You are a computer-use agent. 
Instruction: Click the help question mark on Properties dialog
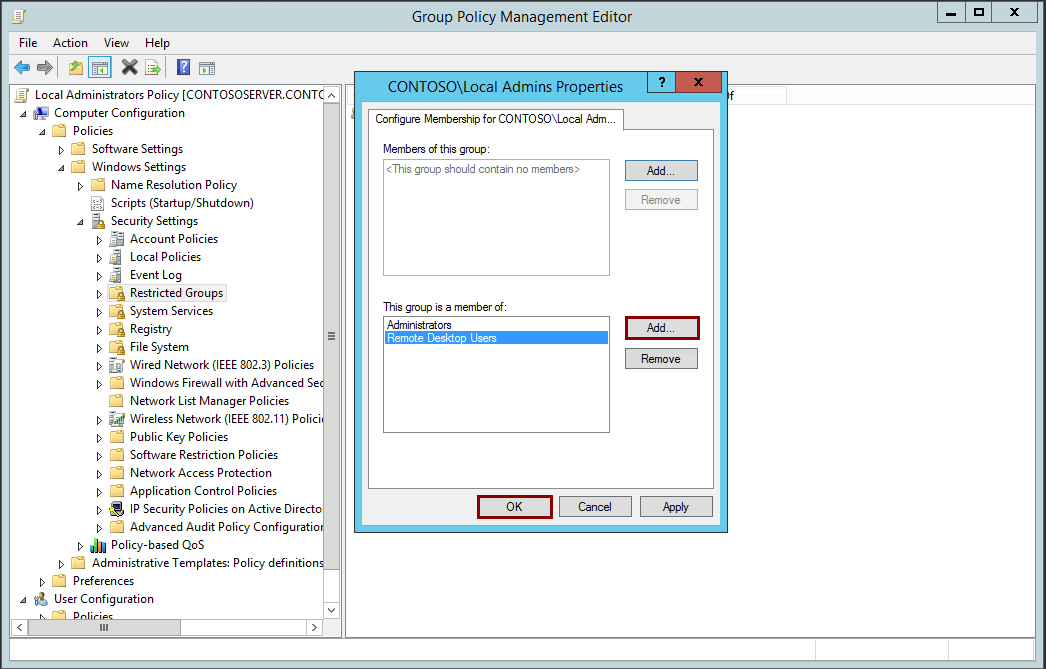pos(661,82)
